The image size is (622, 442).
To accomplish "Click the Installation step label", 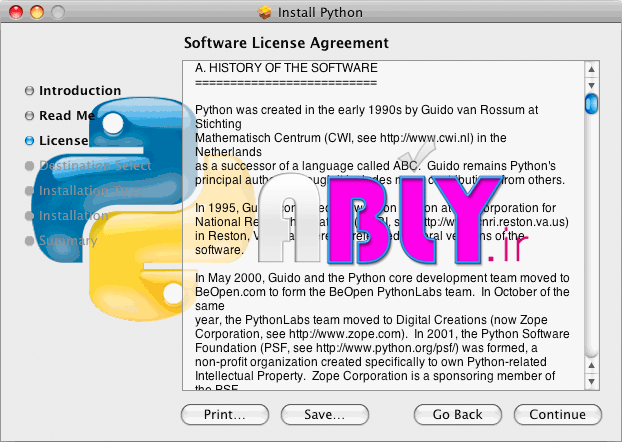I will [73, 215].
